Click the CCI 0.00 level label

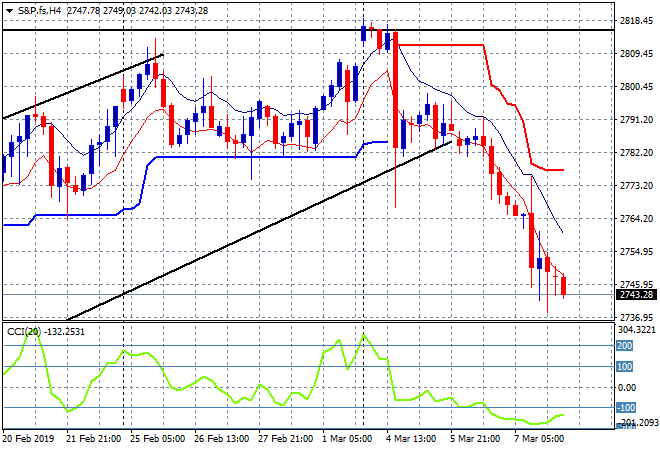pyautogui.click(x=627, y=388)
